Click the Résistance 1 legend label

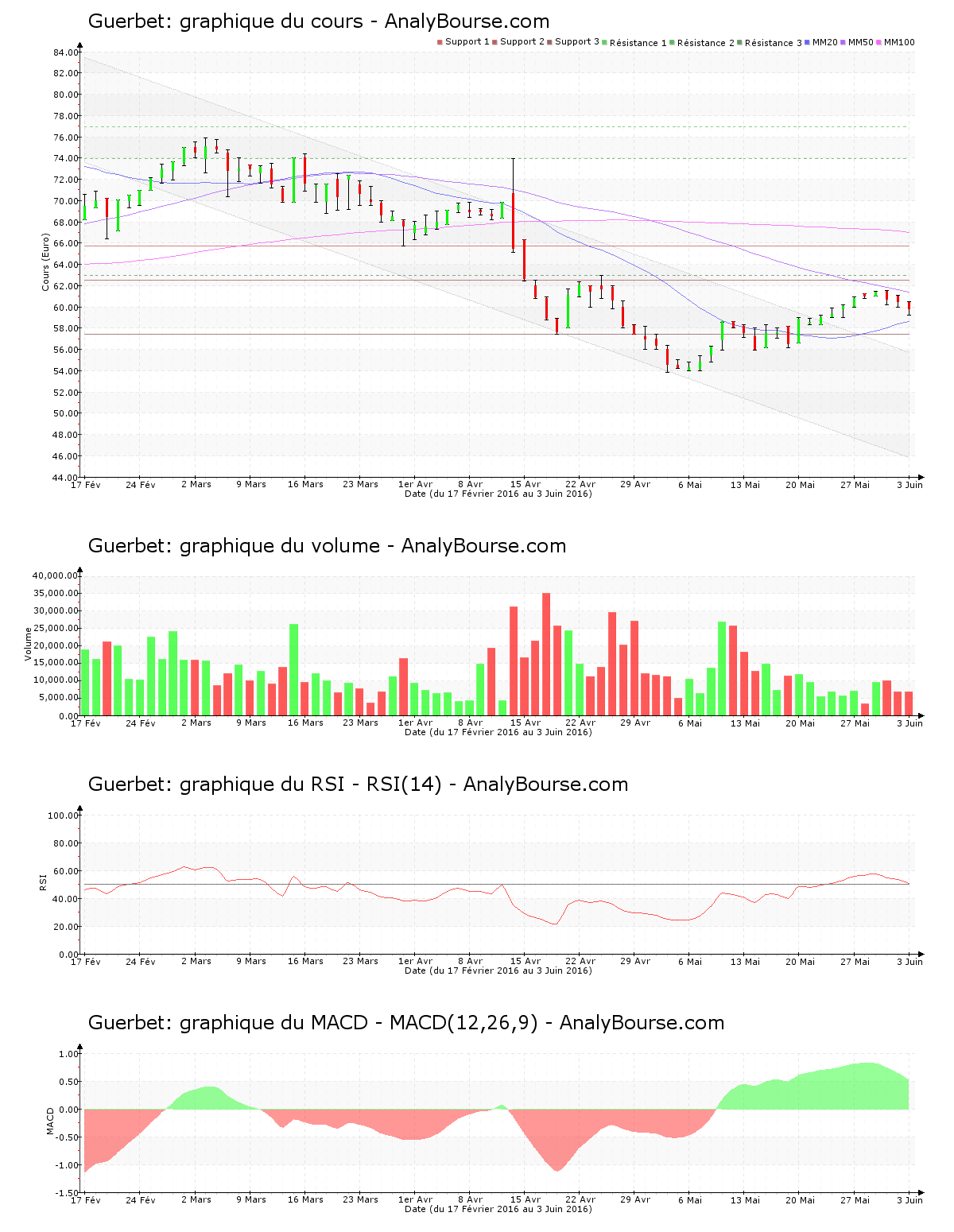tap(638, 43)
